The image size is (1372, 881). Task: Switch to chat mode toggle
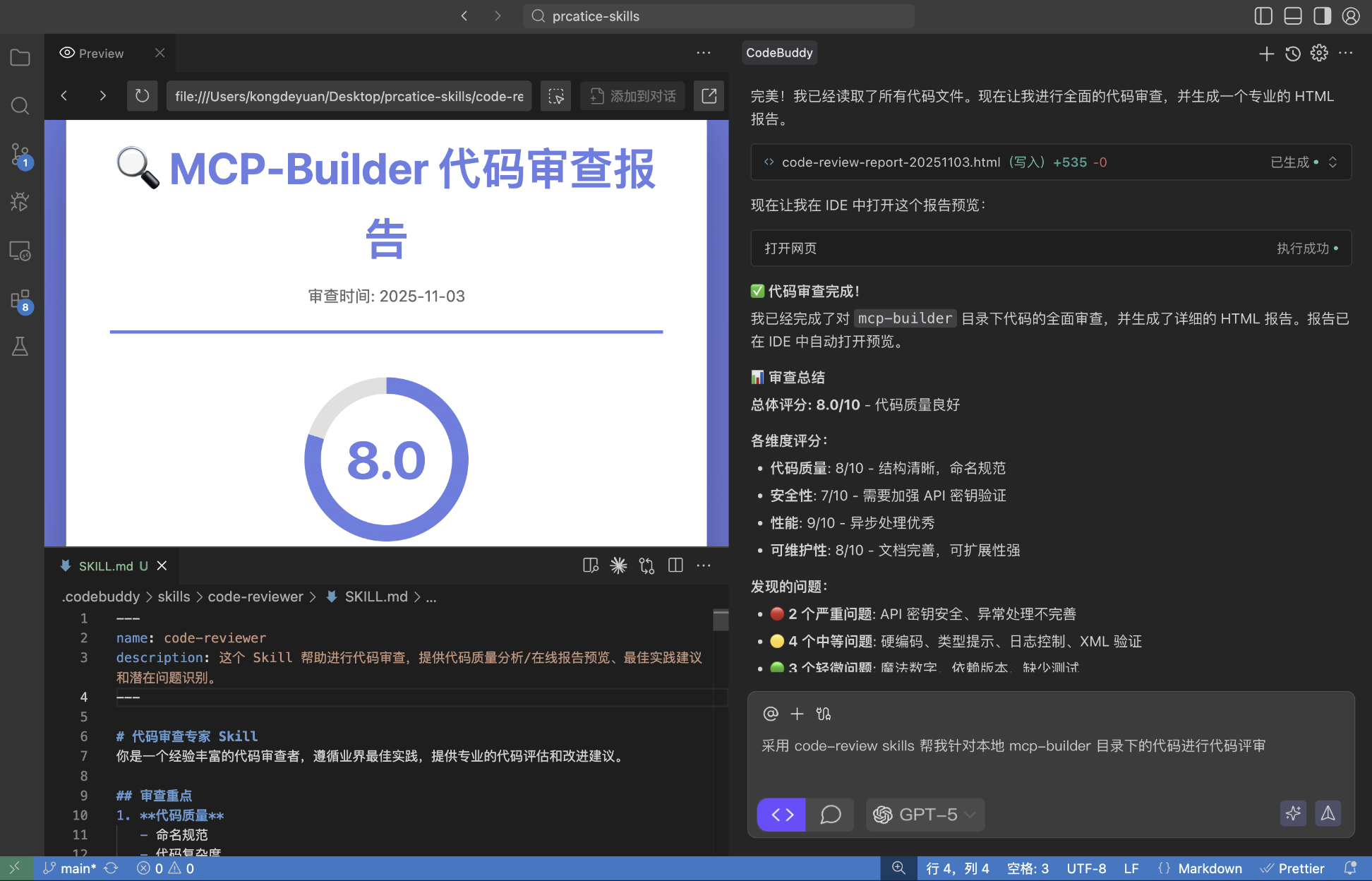(830, 815)
